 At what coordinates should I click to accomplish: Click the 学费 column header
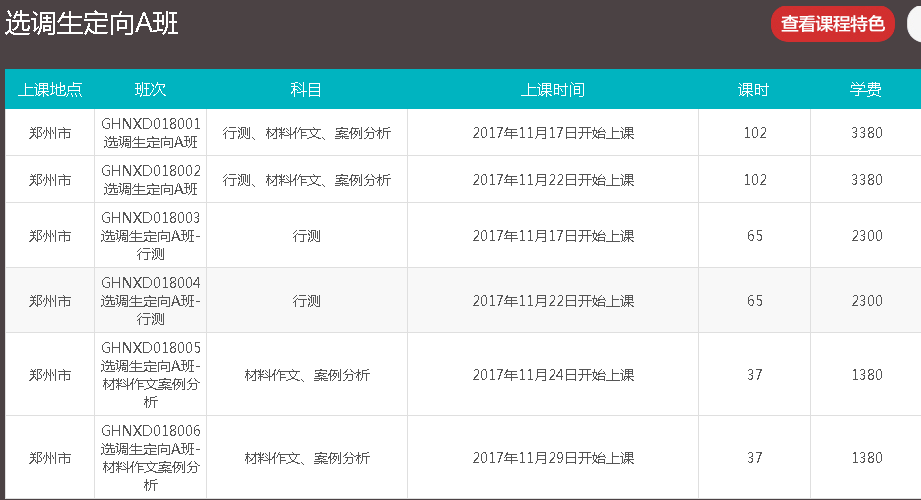[x=866, y=89]
